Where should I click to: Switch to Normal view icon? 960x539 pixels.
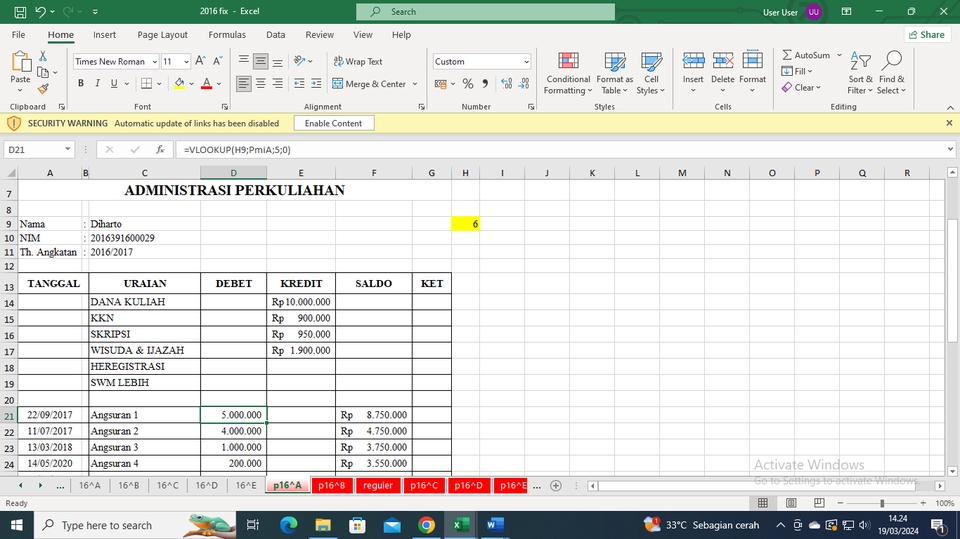(763, 503)
